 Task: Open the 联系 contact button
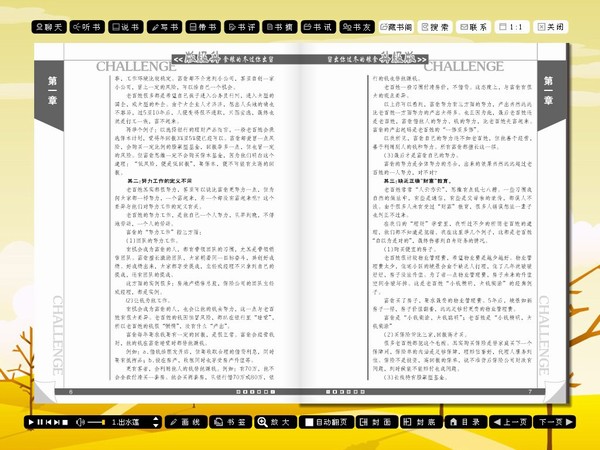pos(474,27)
